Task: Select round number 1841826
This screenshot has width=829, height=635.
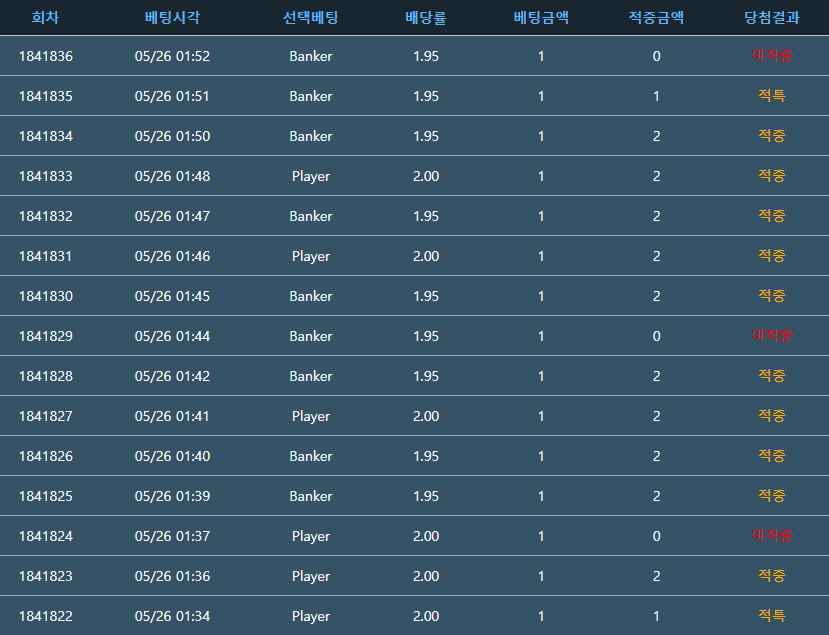Action: coord(45,456)
